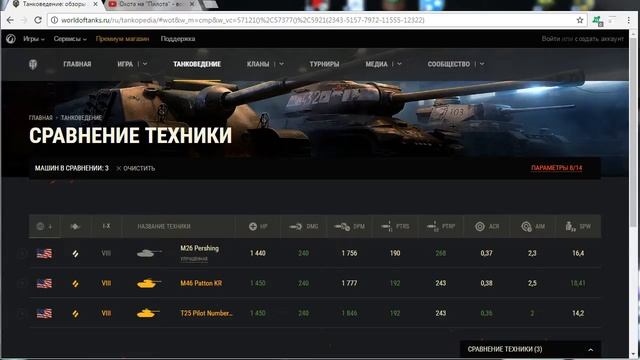This screenshot has width=640, height=360.
Task: Sort the table by the PTRS column
Action: coord(395,226)
